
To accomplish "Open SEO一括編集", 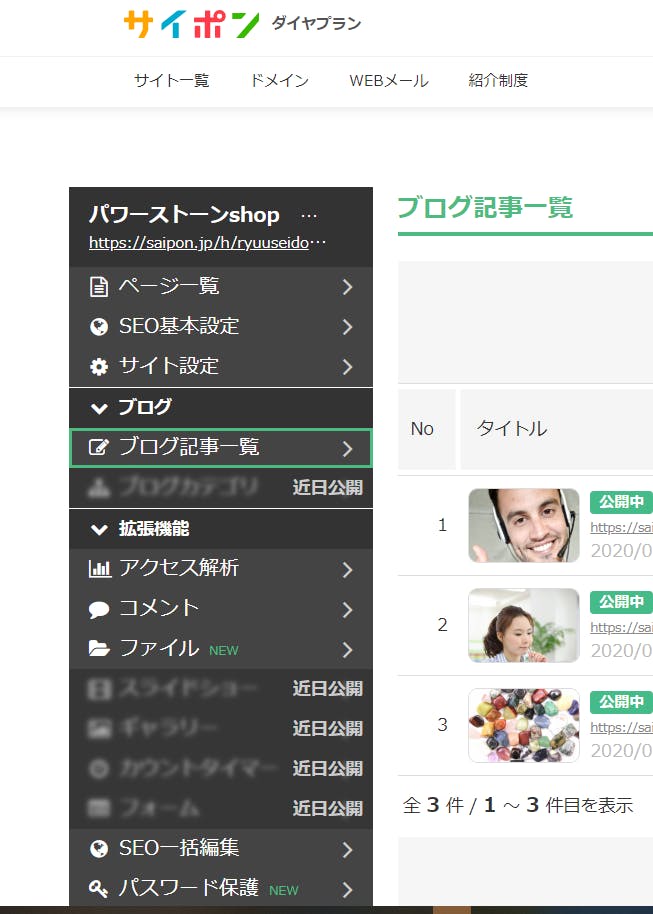I will point(220,849).
